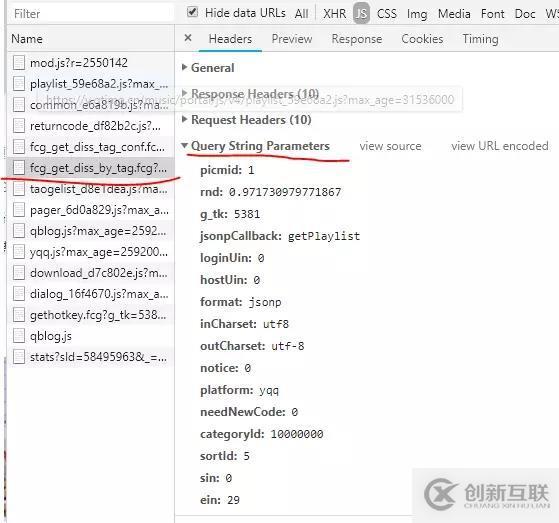Select the plain qblog.js request
The height and width of the screenshot is (523, 559).
[91, 335]
